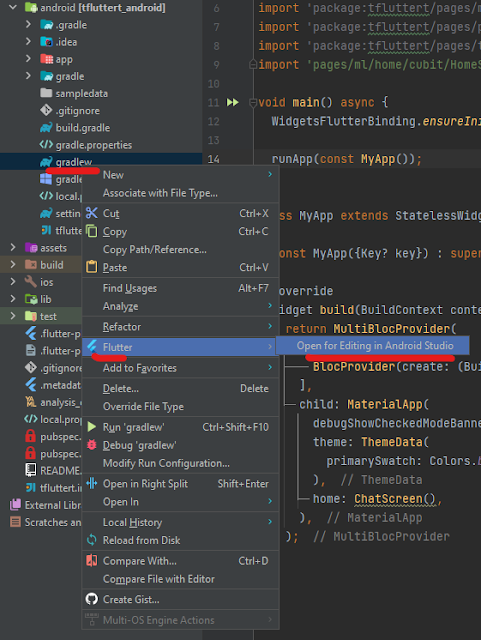The image size is (481, 640).
Task: Click the app module icon
Action: 46,59
